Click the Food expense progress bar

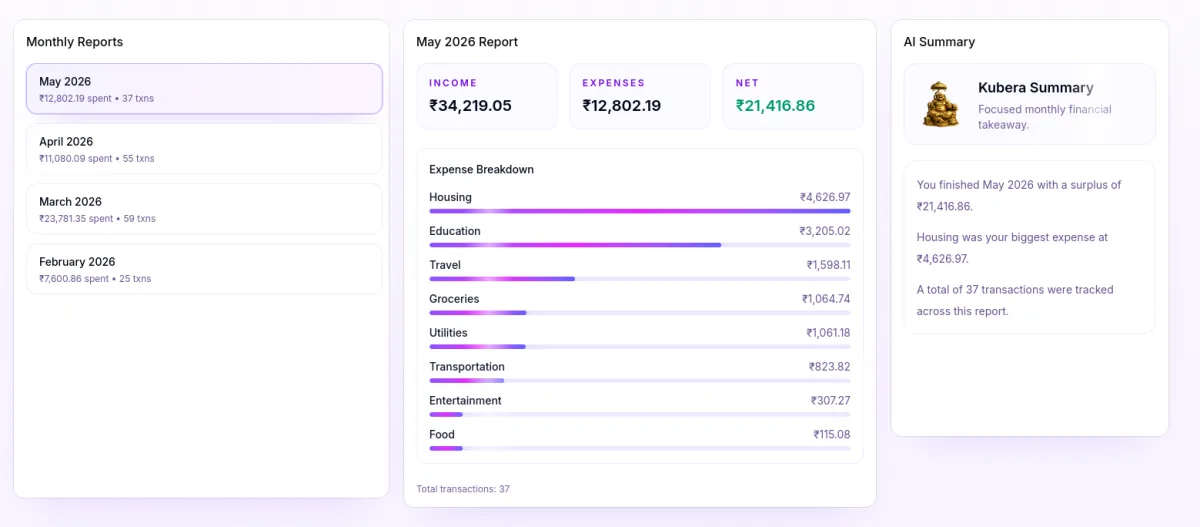(x=640, y=448)
